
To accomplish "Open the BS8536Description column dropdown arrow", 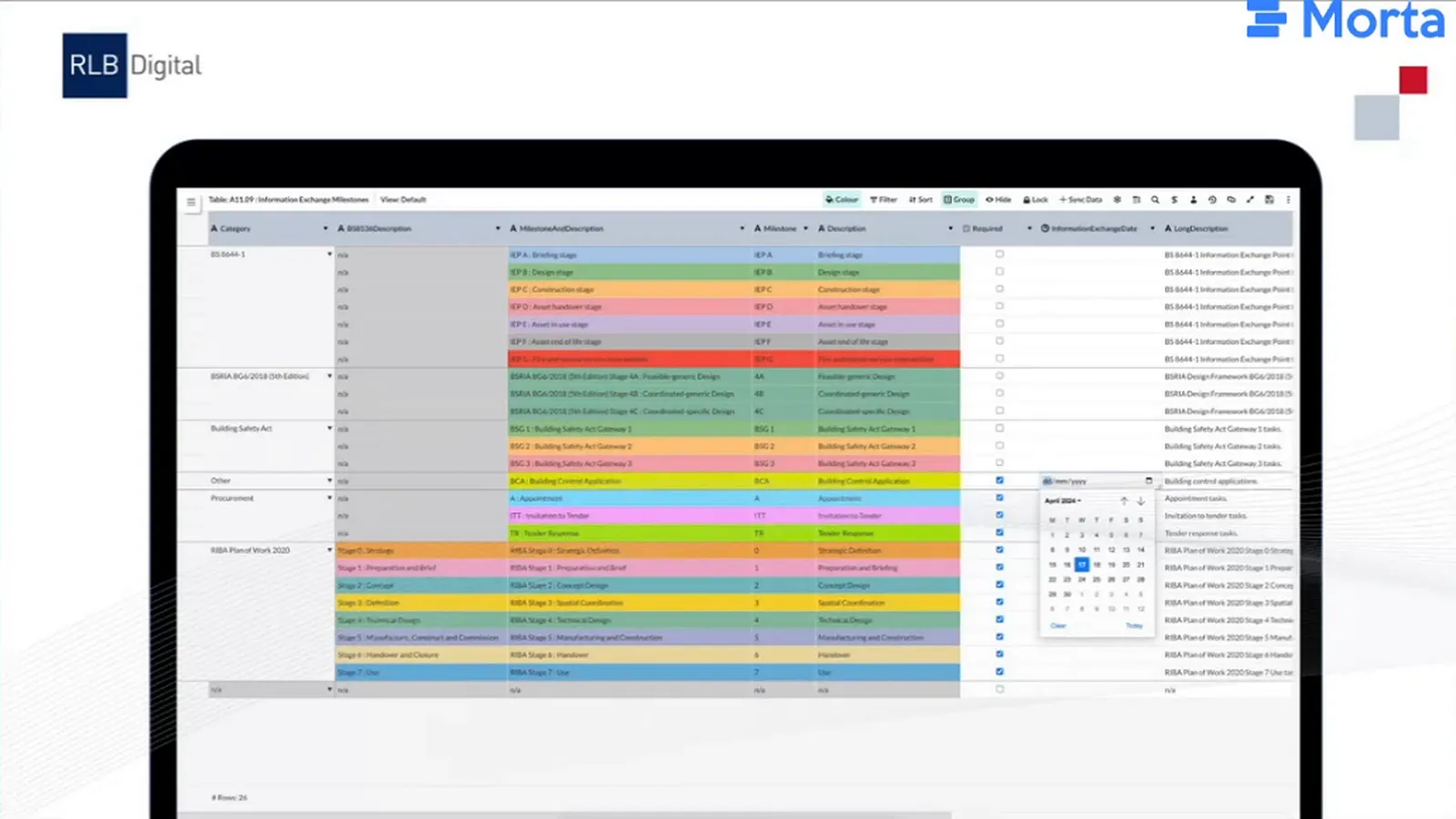I will 498,228.
